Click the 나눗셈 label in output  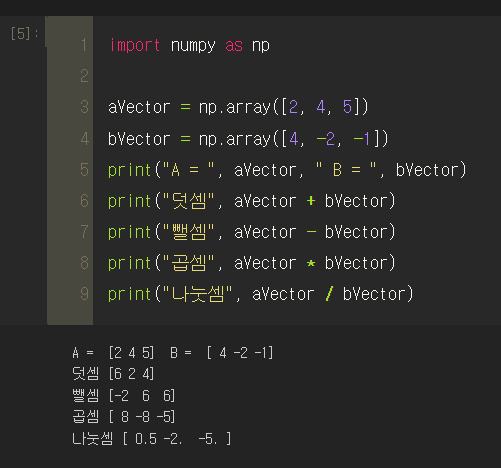pyautogui.click(x=93, y=439)
